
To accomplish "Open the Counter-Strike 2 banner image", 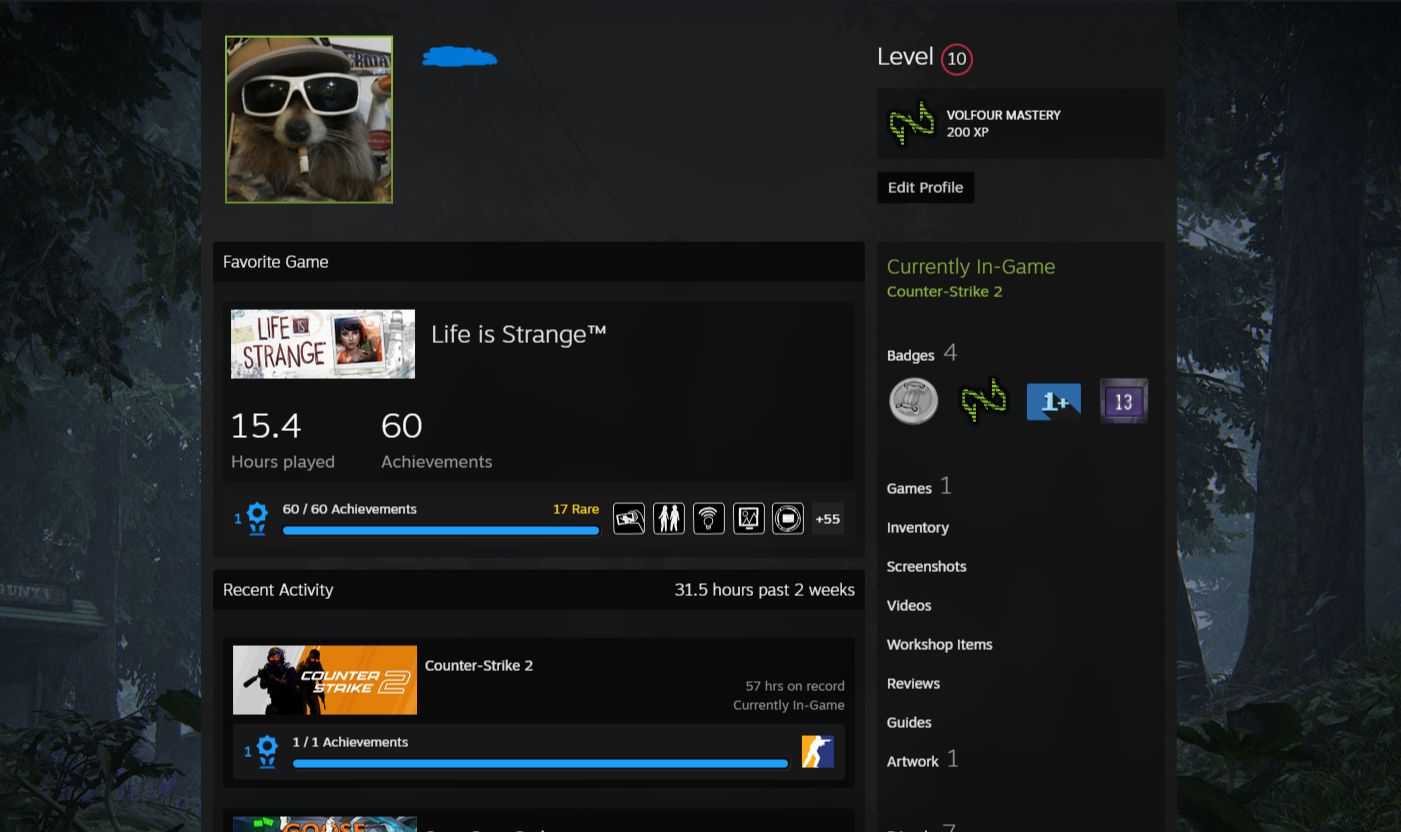I will (x=325, y=680).
